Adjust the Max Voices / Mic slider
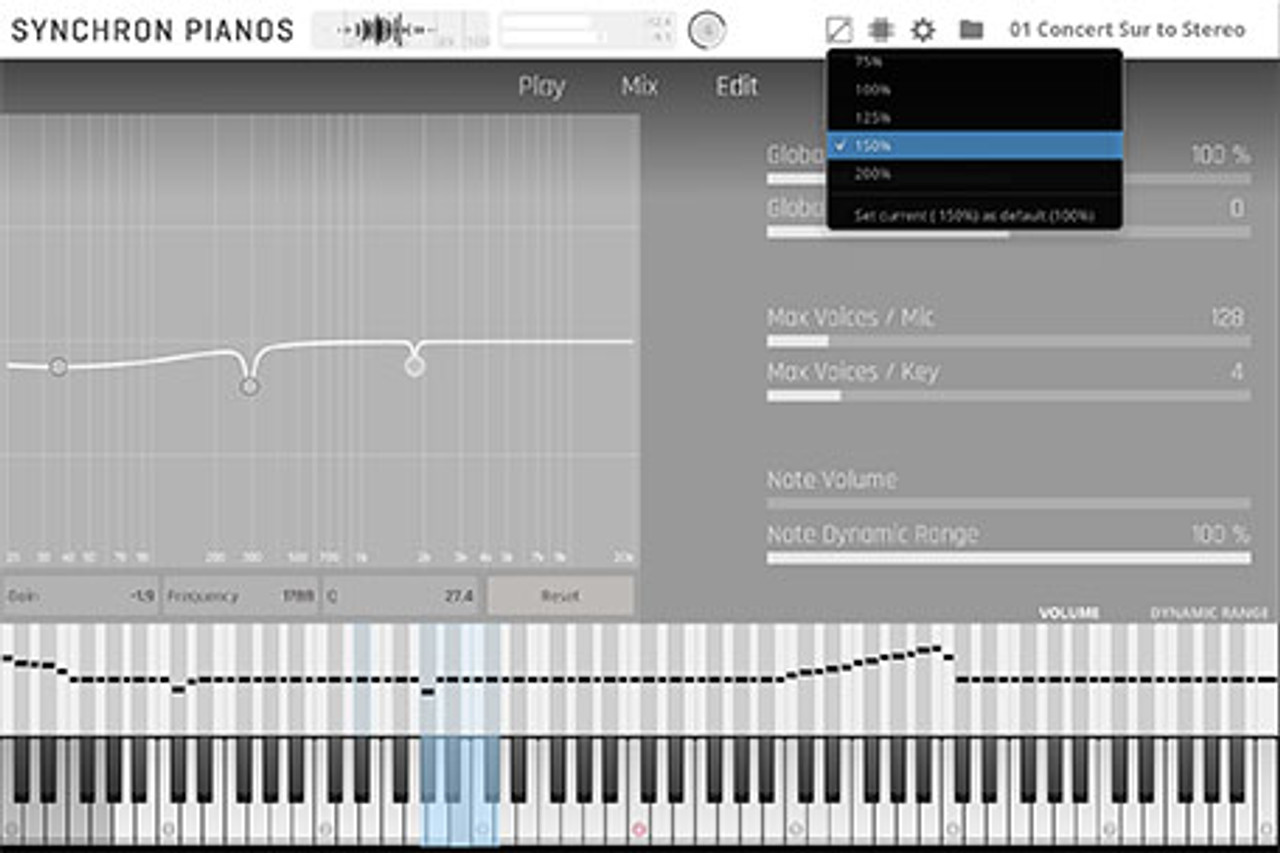1280x853 pixels. [1008, 341]
